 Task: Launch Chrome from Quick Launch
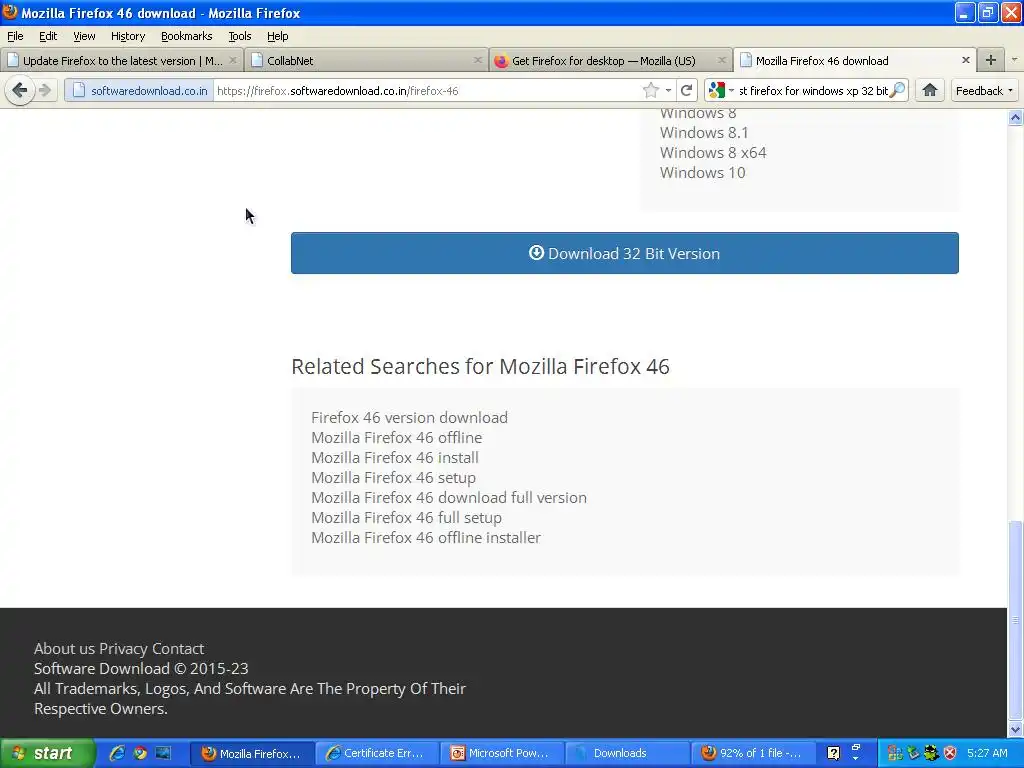click(x=140, y=753)
